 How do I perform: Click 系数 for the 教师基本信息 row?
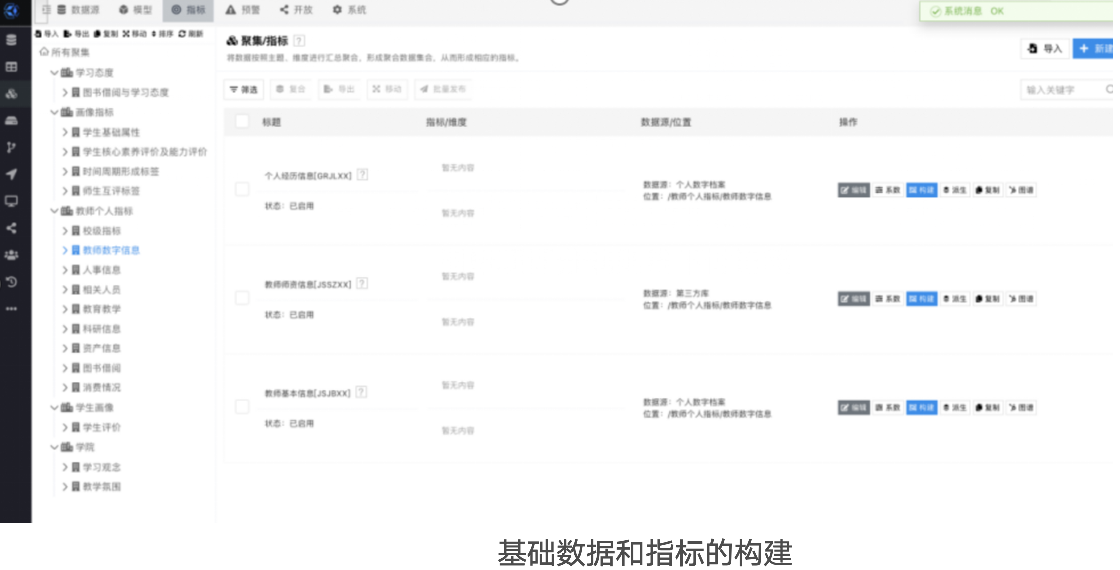[888, 407]
